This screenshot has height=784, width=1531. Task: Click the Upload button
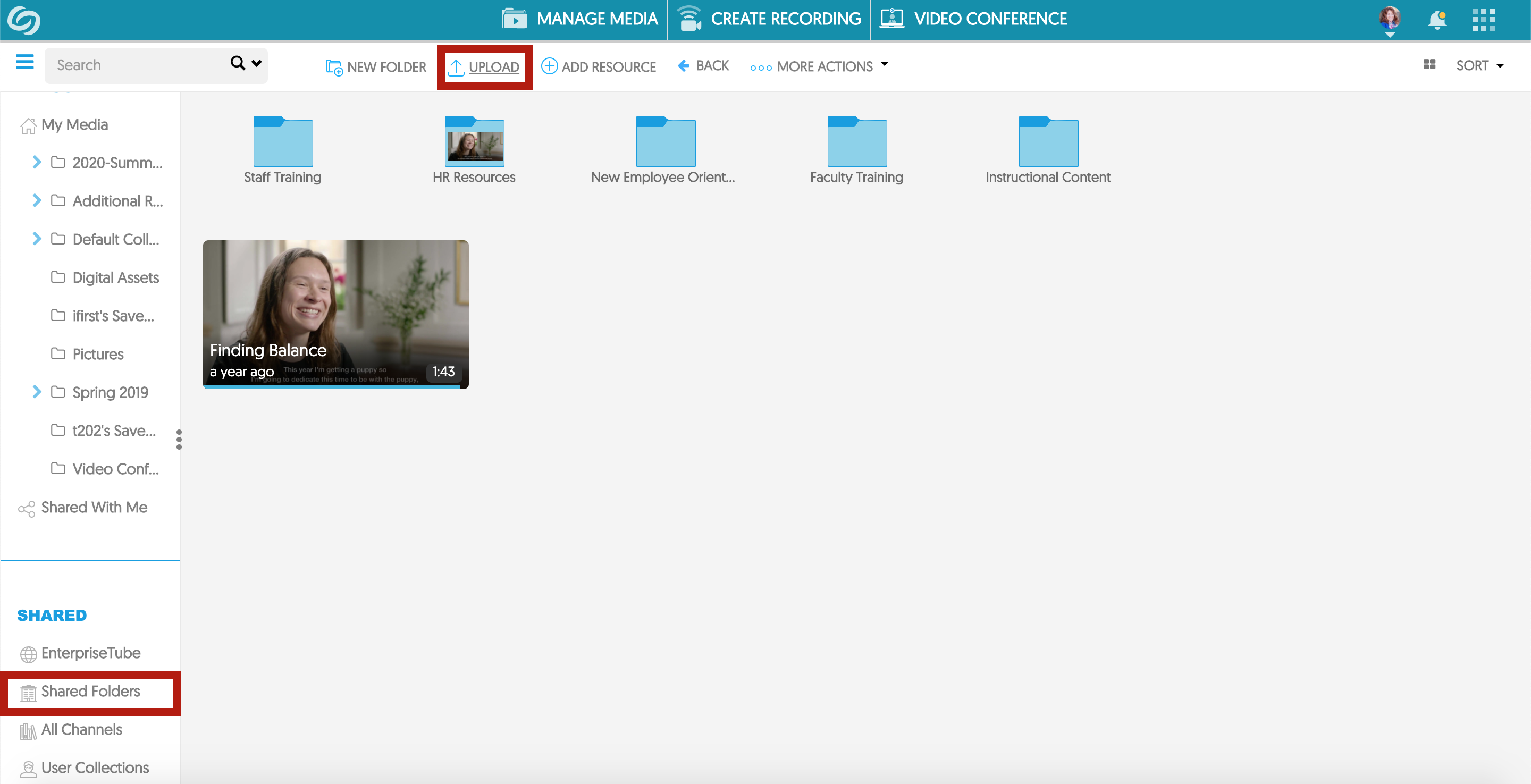tap(484, 66)
